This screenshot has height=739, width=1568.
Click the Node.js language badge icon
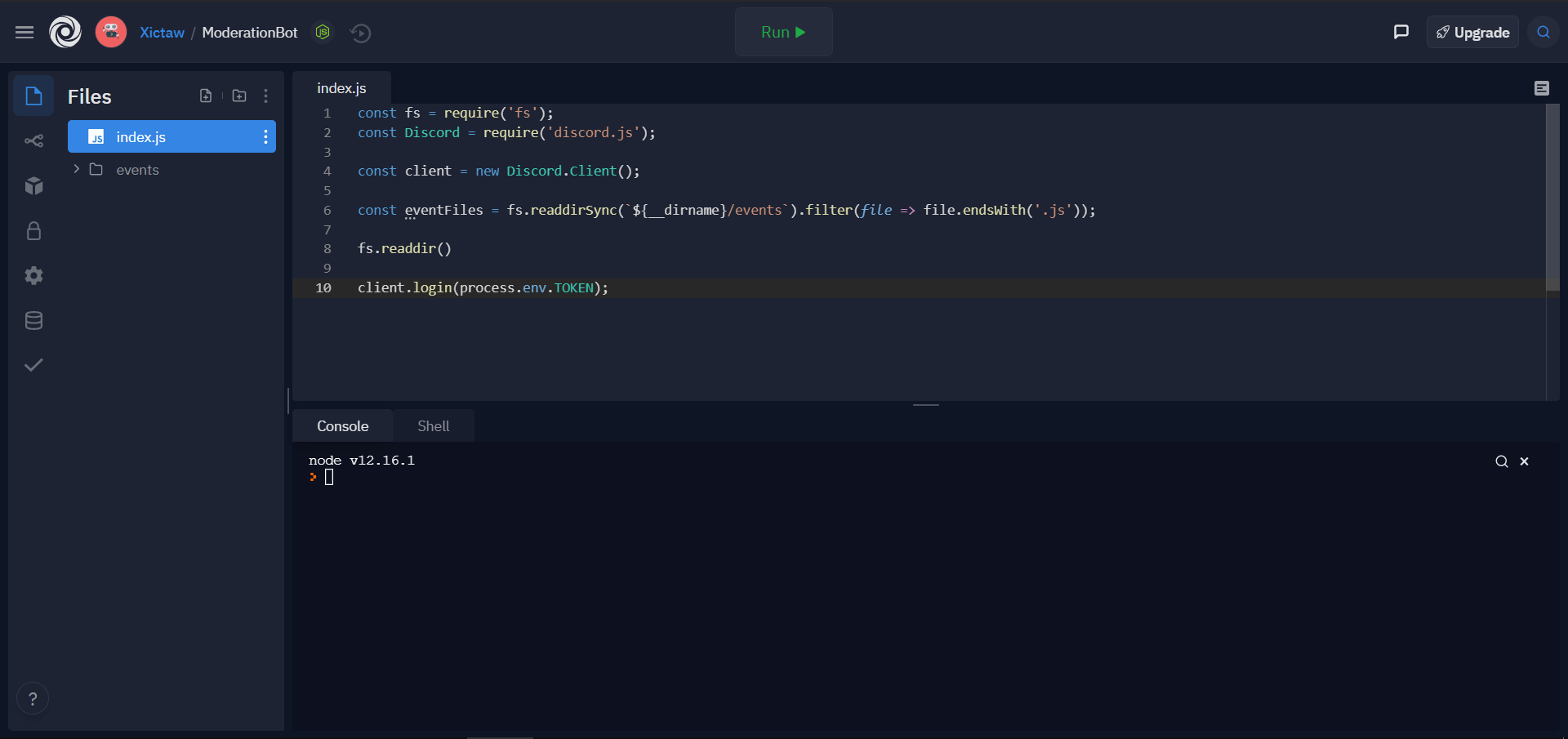(323, 33)
